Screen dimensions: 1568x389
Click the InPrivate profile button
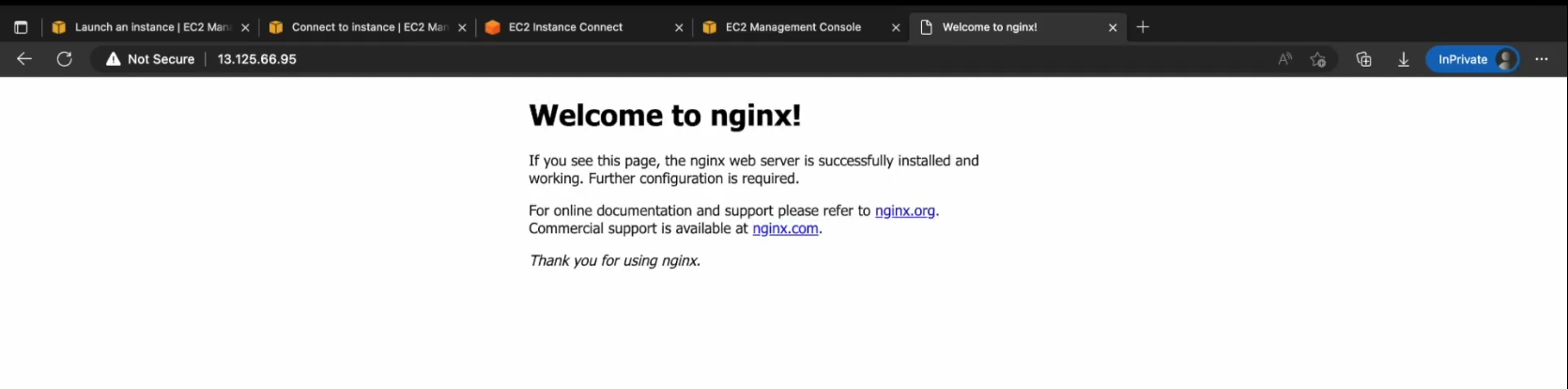[1472, 59]
